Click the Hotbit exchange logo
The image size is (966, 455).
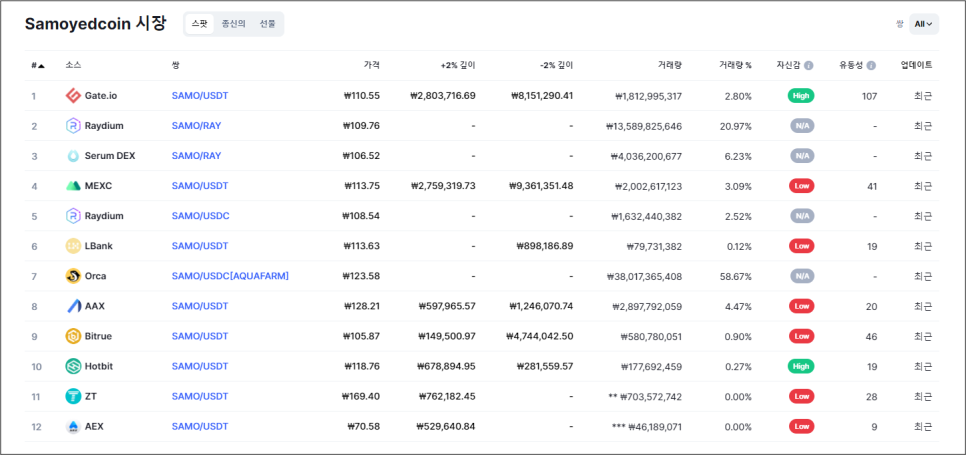[x=73, y=366]
